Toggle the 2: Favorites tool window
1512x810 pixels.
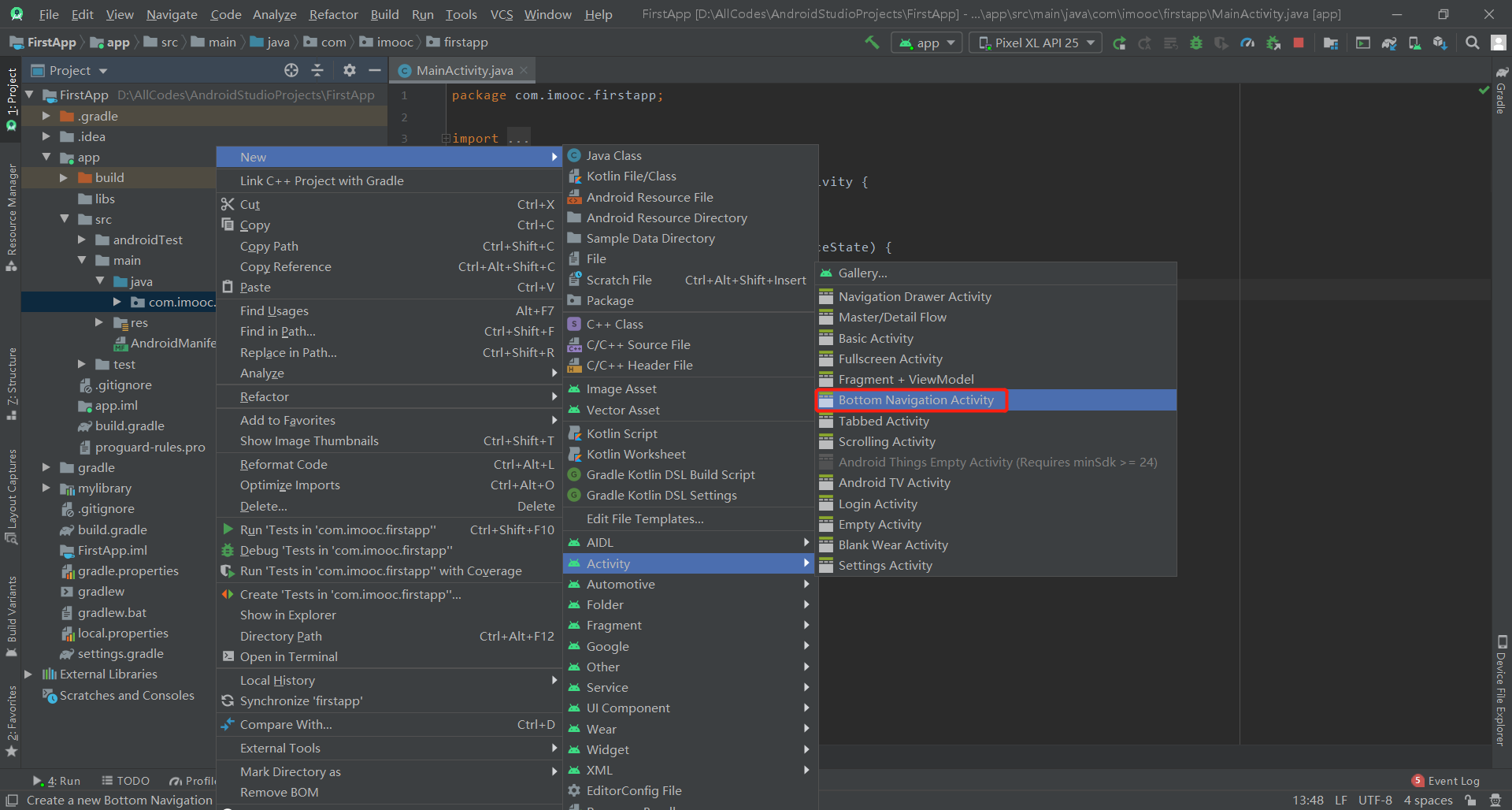(11, 722)
